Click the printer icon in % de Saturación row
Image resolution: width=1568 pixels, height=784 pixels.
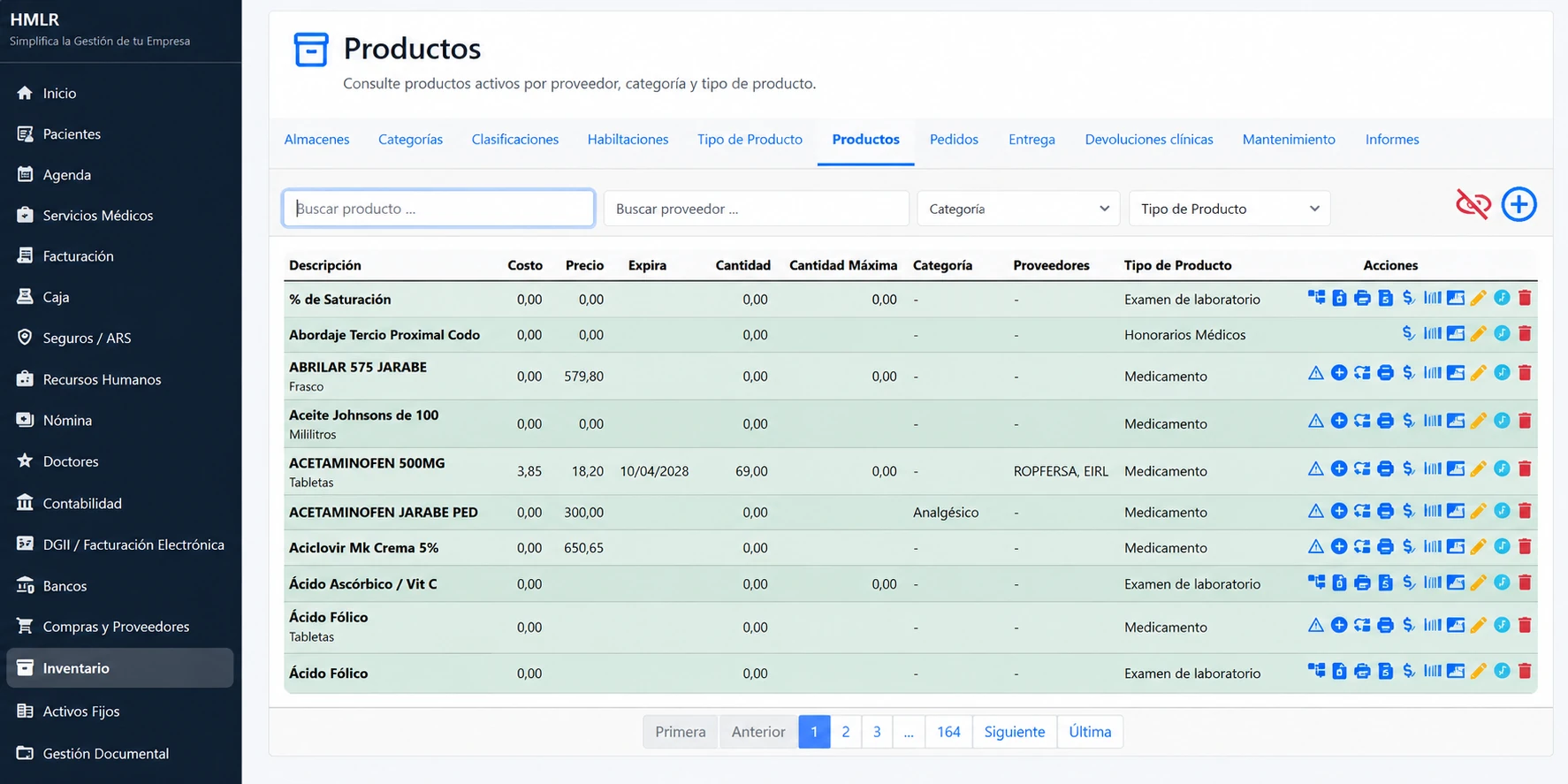point(1362,298)
